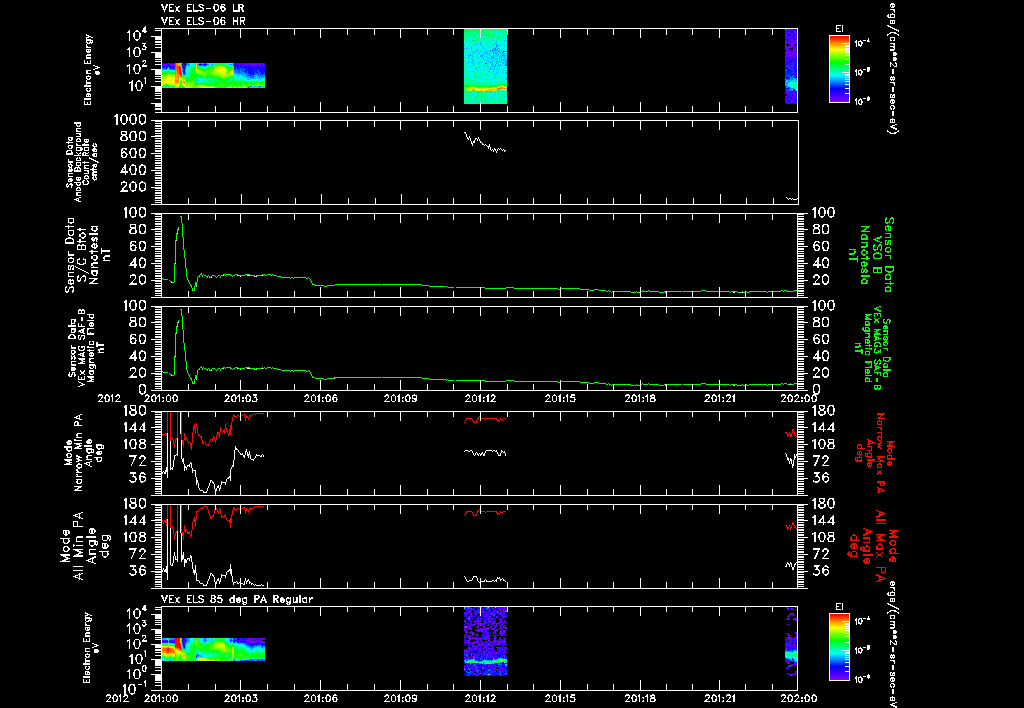Image resolution: width=1024 pixels, height=708 pixels.
Task: Click the '201:15' label on the bottom time axis
Action: (x=560, y=698)
